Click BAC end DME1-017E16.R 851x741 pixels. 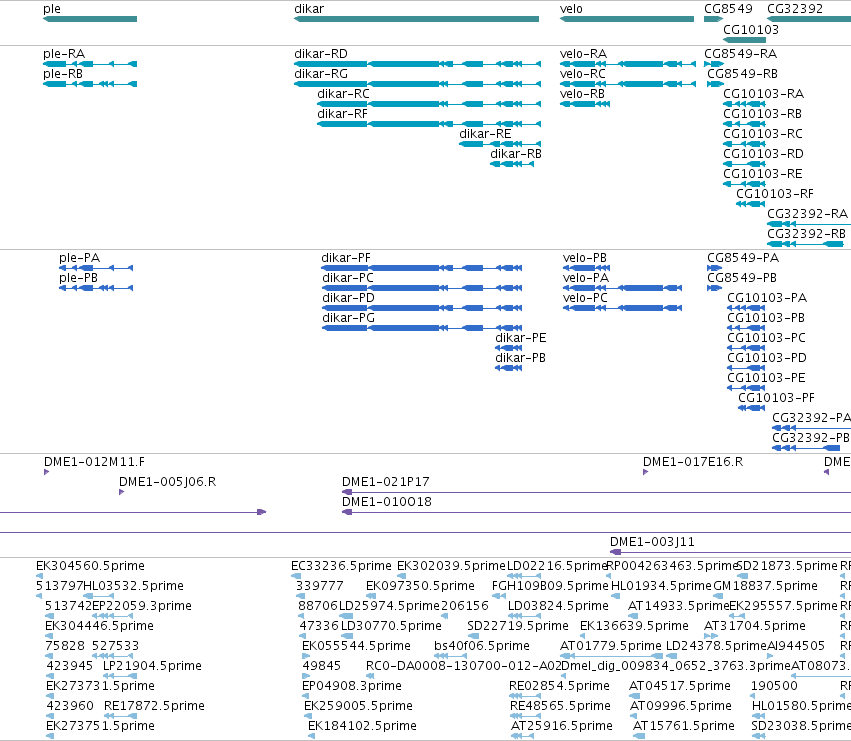[x=693, y=462]
